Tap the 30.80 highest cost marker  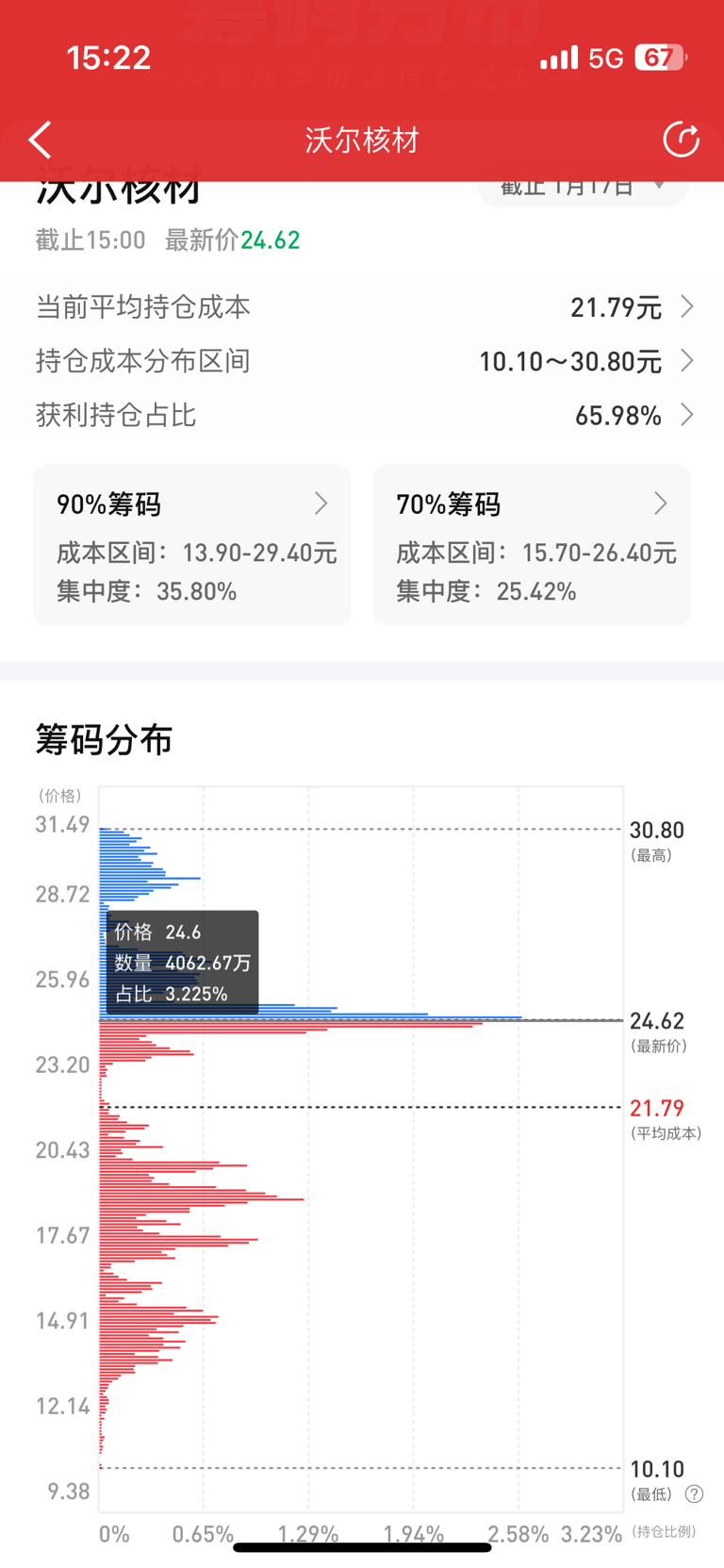(x=657, y=831)
